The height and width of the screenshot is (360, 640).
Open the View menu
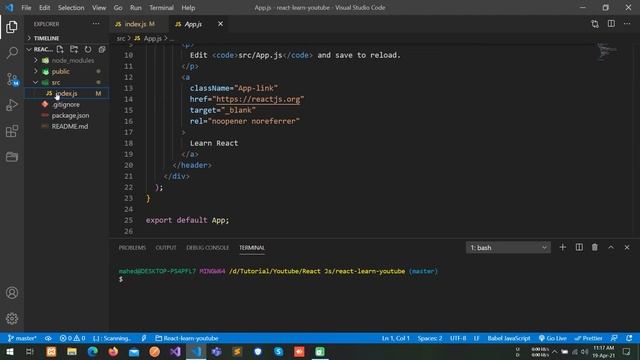point(99,8)
